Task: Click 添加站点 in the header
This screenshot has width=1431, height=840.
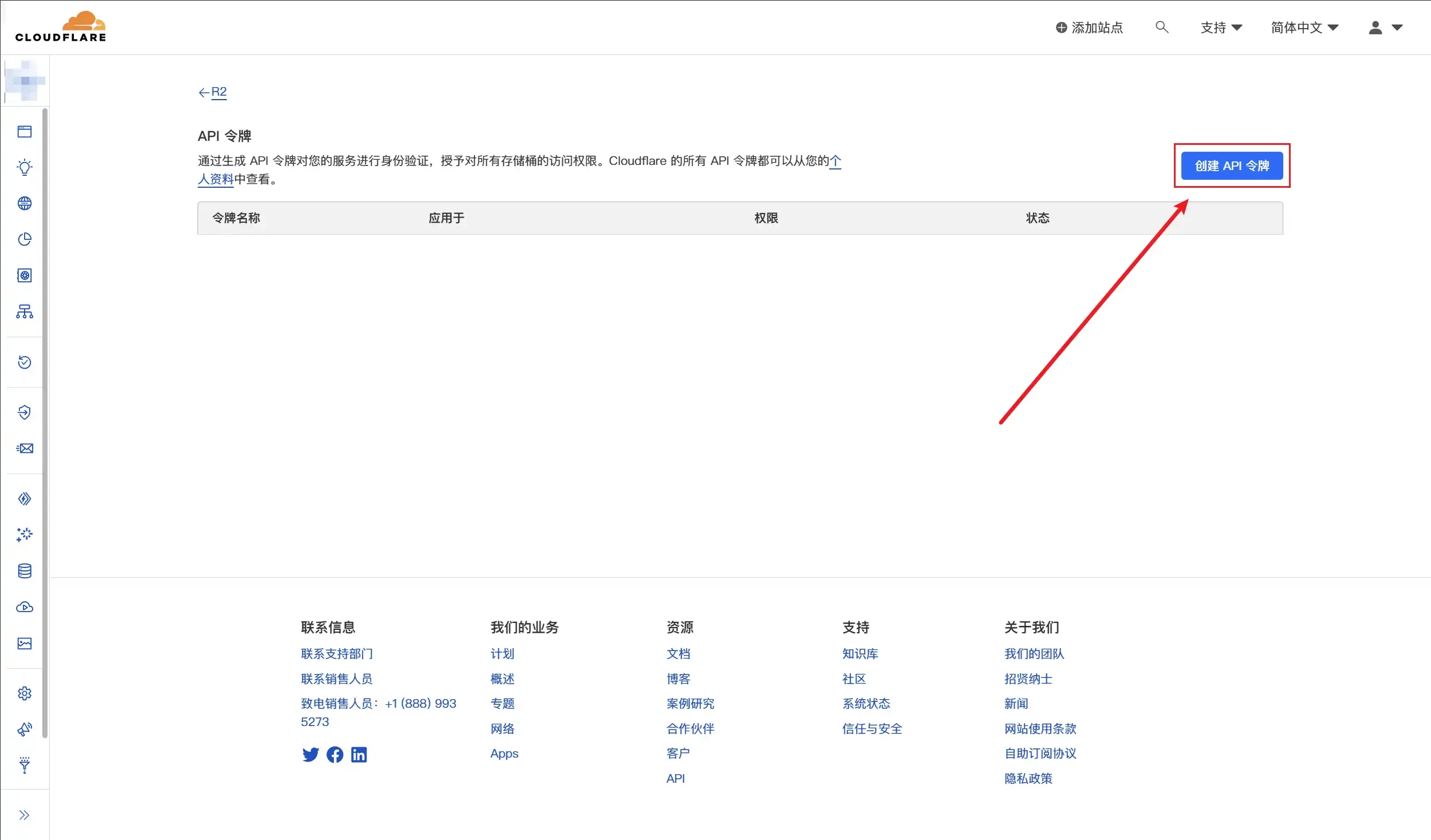Action: coord(1089,27)
